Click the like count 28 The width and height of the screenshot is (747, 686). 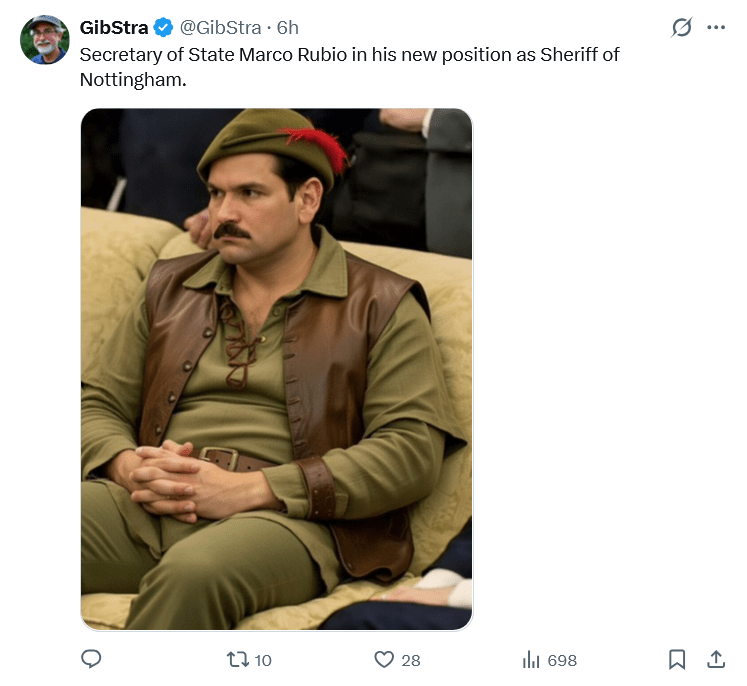411,660
